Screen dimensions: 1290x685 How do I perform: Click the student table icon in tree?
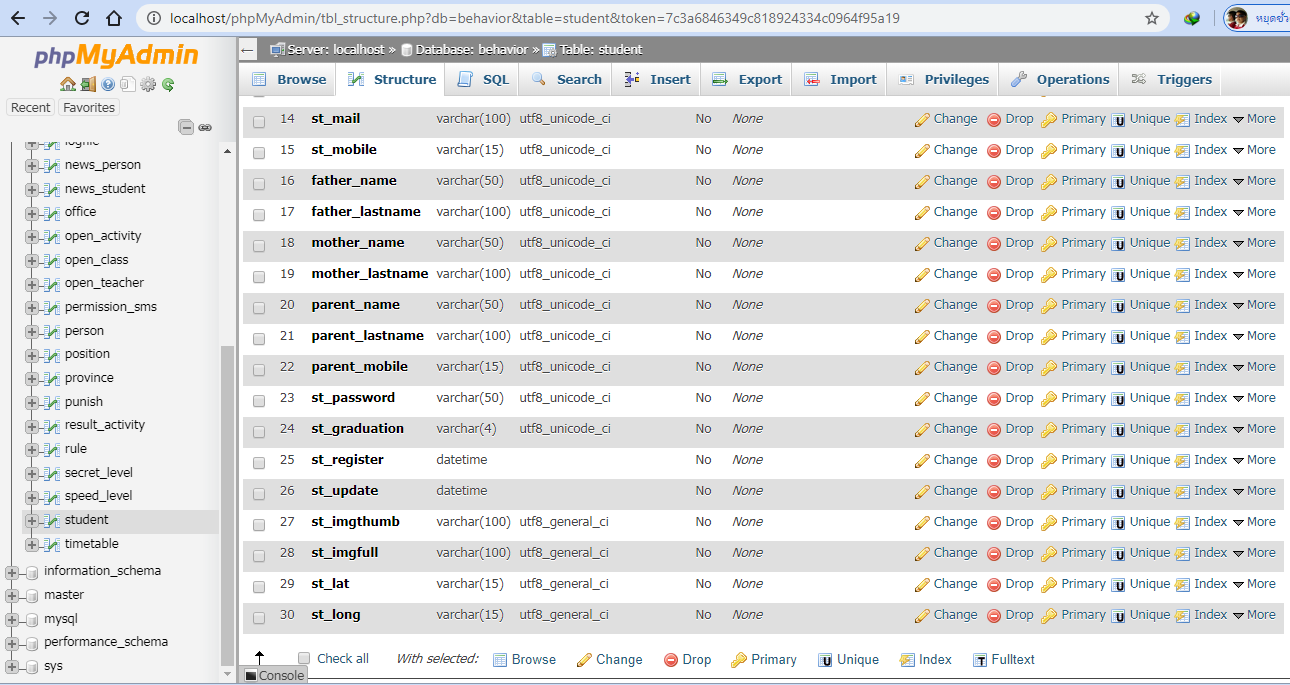point(52,521)
